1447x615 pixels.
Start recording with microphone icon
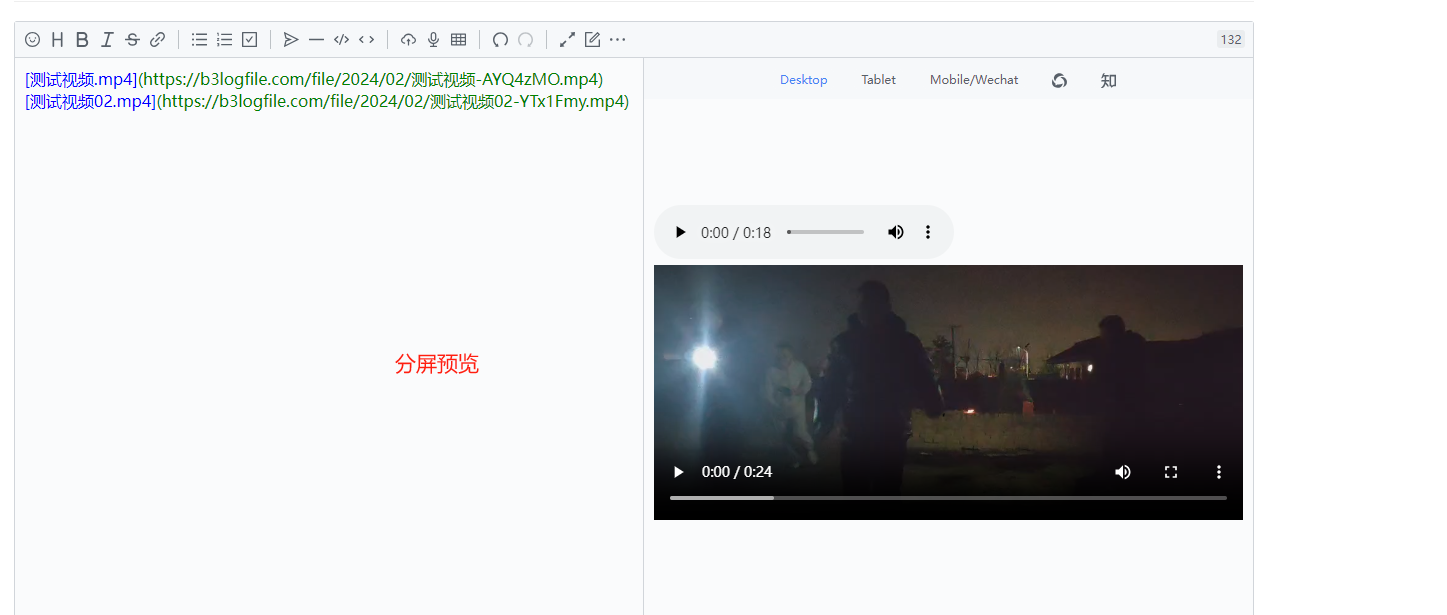(433, 40)
